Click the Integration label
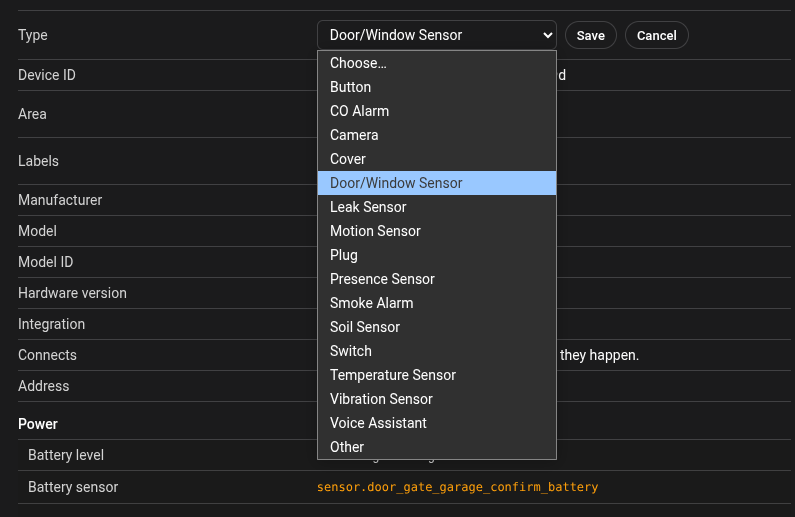The height and width of the screenshot is (517, 795). tap(52, 324)
